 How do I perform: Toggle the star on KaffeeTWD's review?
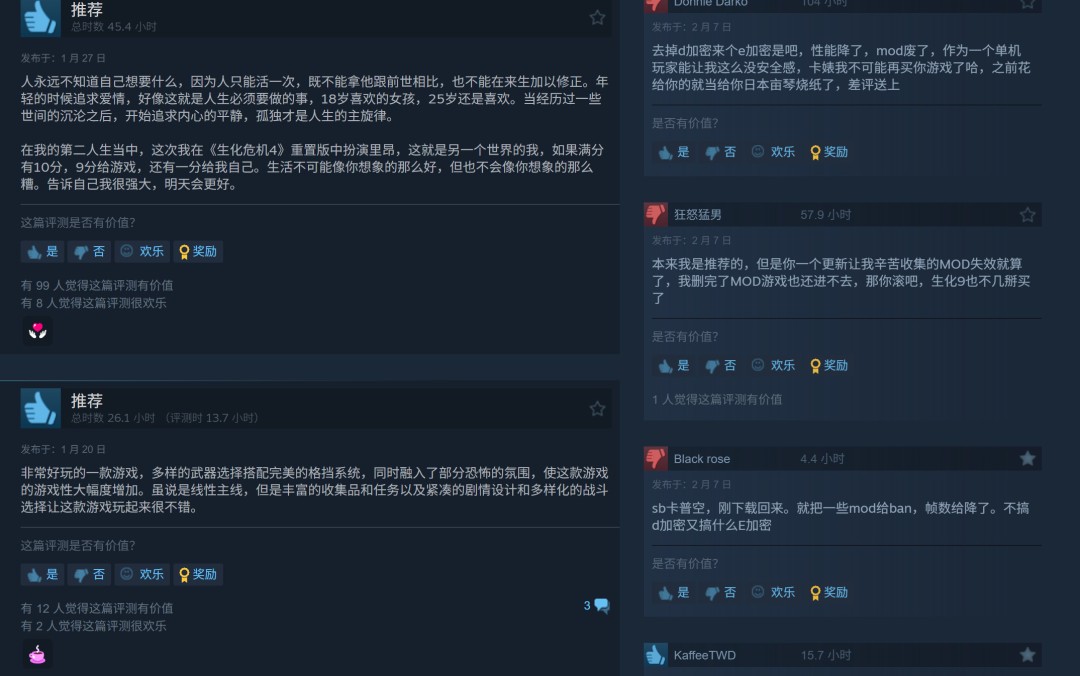coord(1028,655)
